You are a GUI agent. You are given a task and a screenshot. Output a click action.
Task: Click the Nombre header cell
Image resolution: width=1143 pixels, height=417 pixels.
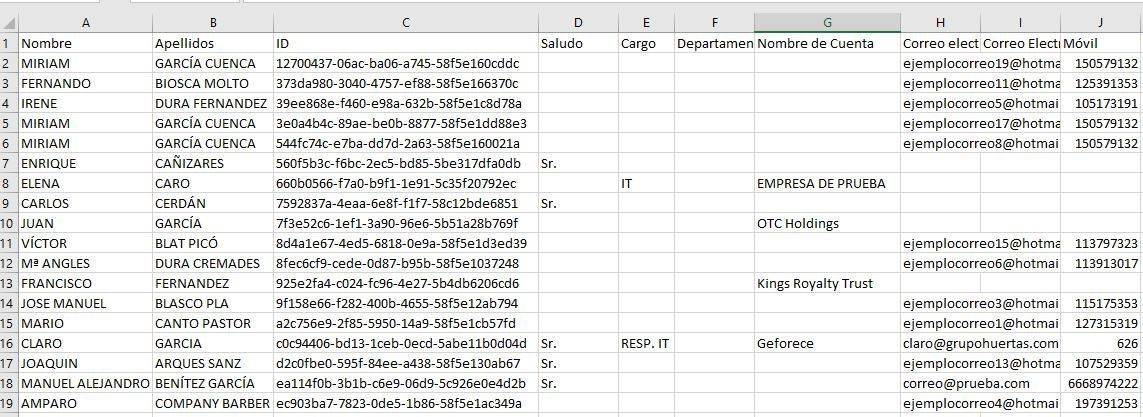click(85, 44)
